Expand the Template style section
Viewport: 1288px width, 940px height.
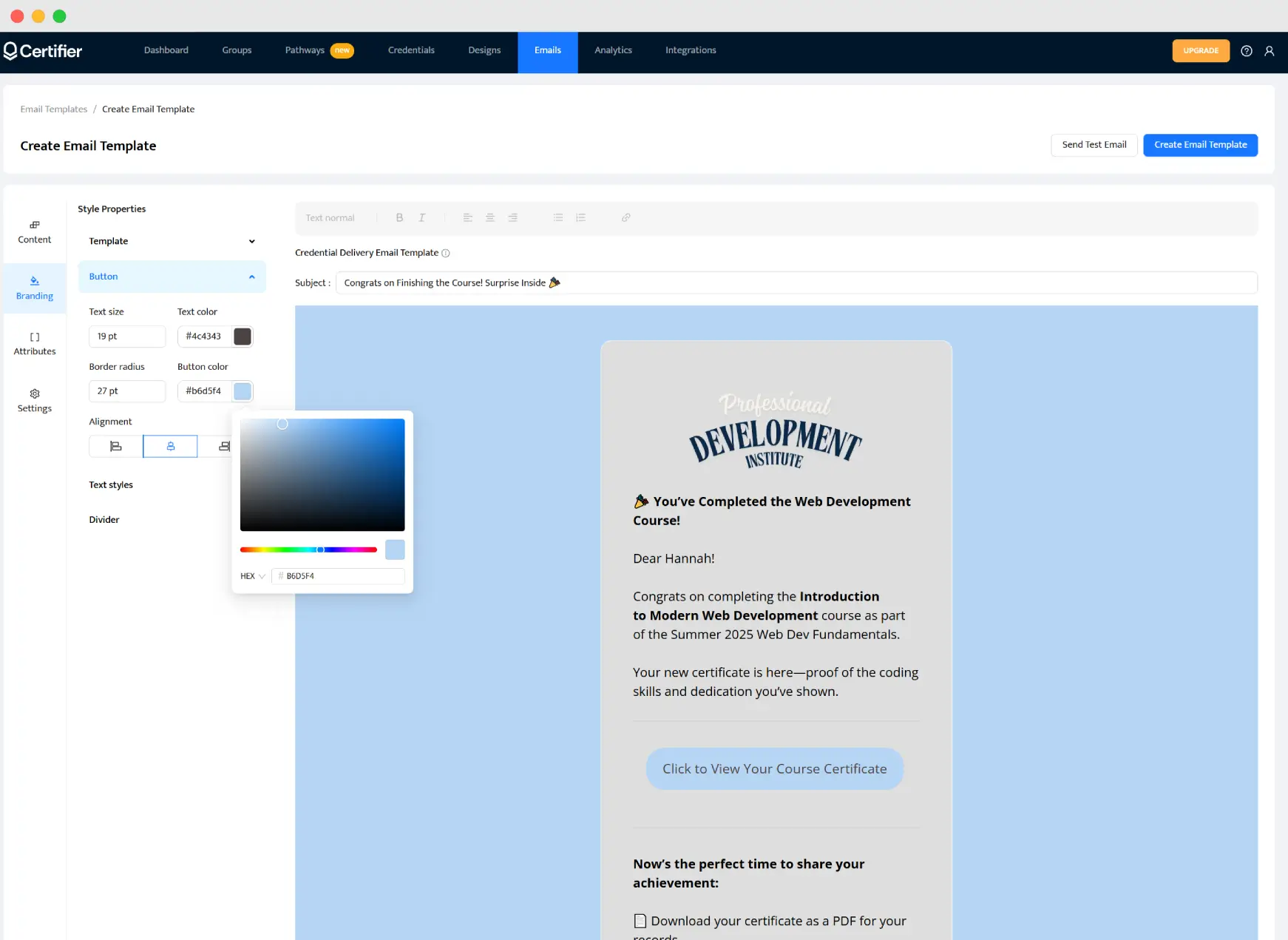(x=172, y=241)
